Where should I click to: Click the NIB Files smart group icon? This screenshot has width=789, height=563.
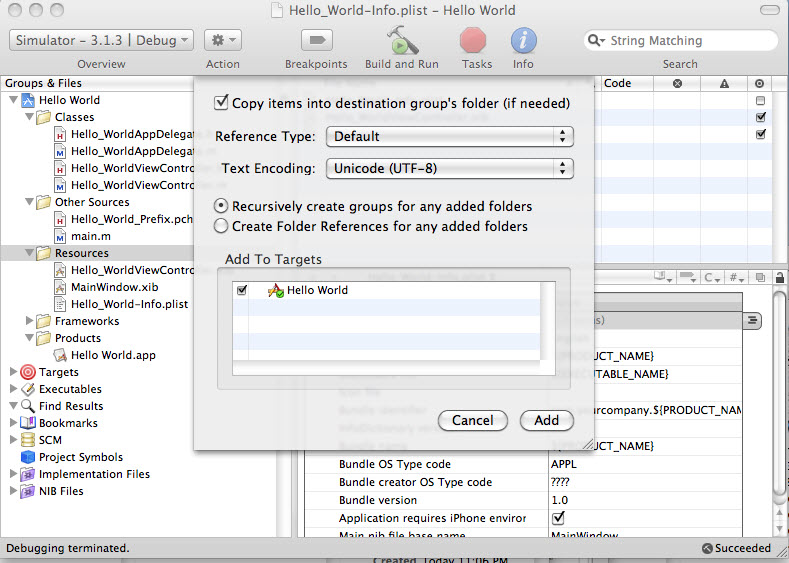point(28,491)
